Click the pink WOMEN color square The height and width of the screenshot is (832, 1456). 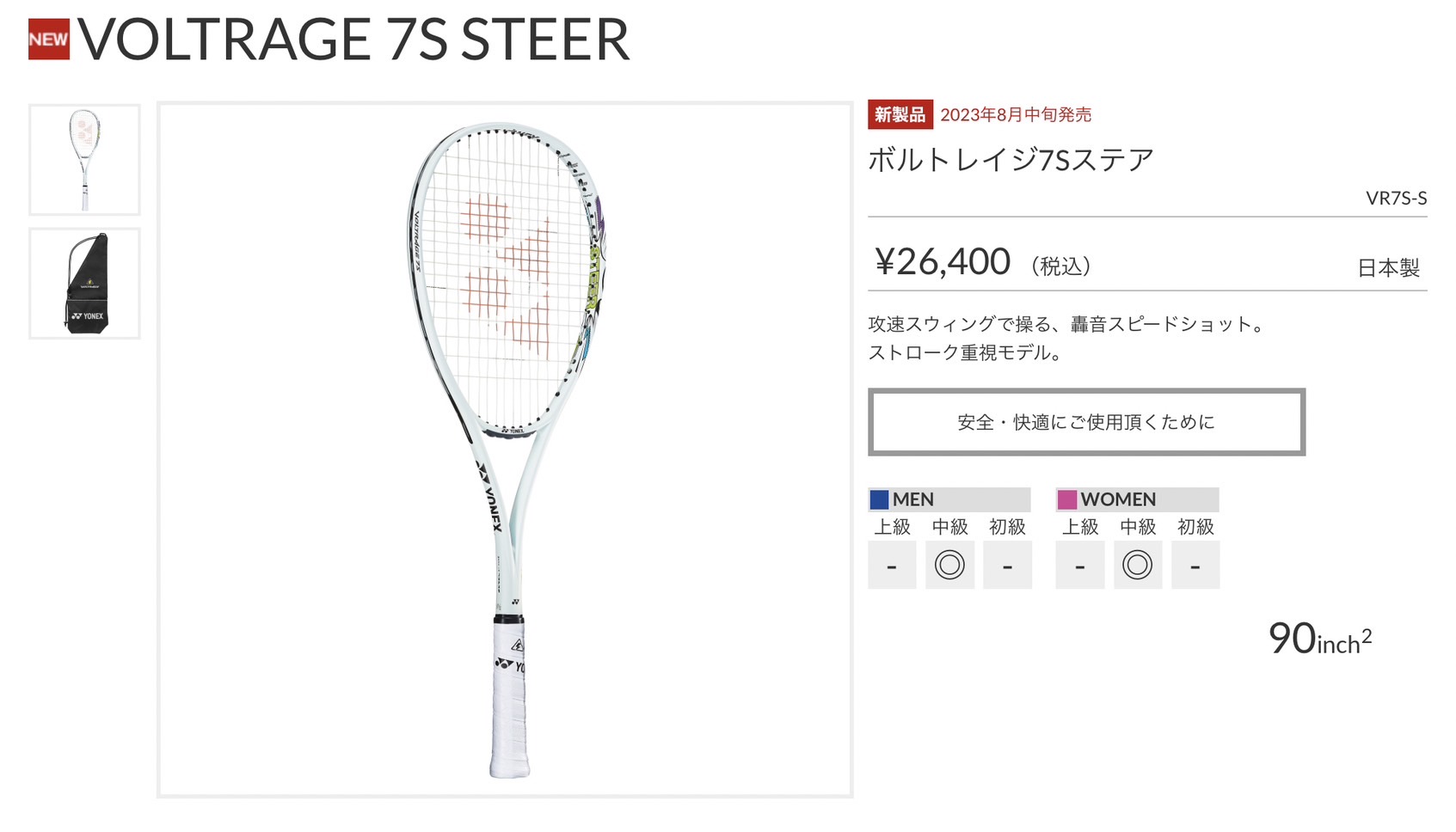pos(1067,499)
